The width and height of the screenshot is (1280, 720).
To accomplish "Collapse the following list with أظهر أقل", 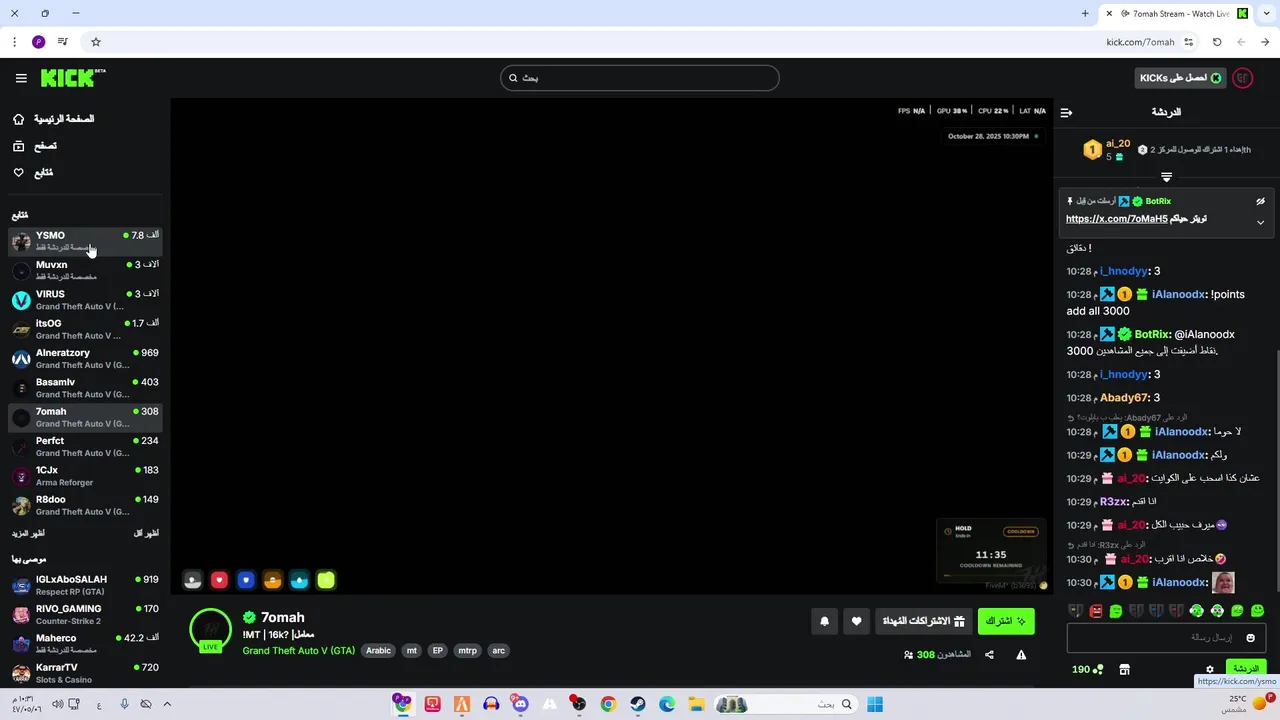I will (146, 534).
